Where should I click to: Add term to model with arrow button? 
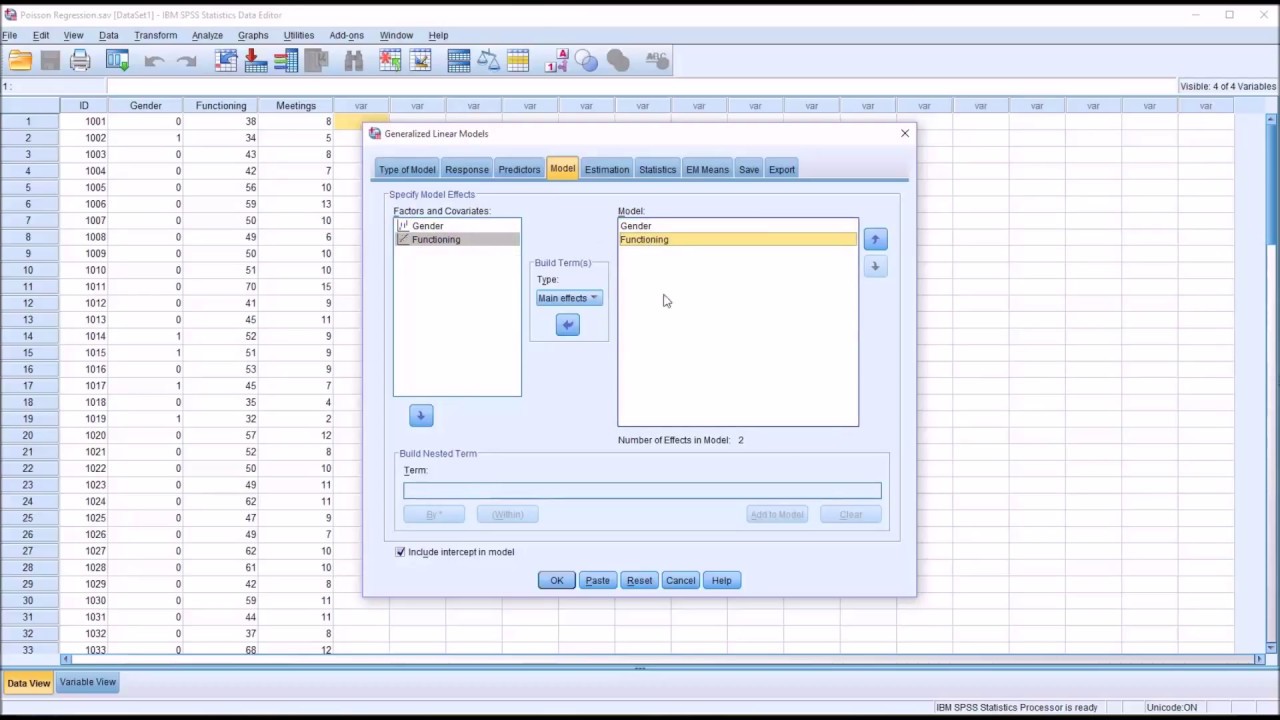[567, 325]
